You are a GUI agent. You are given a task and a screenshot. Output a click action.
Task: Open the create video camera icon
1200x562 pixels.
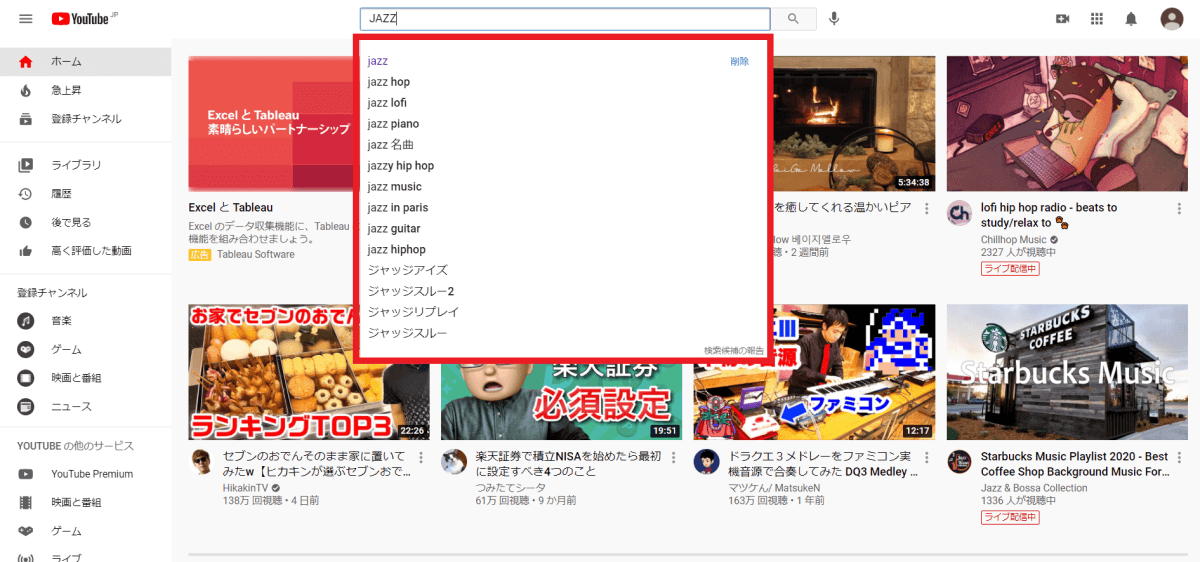tap(1062, 19)
